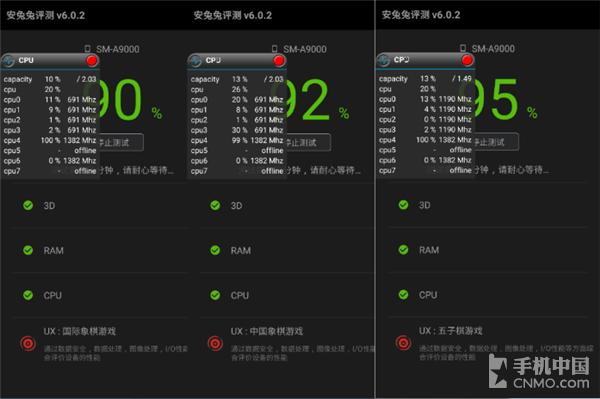Click the green RAM checkmark on the 国际象棋游戏 screen

28,250
